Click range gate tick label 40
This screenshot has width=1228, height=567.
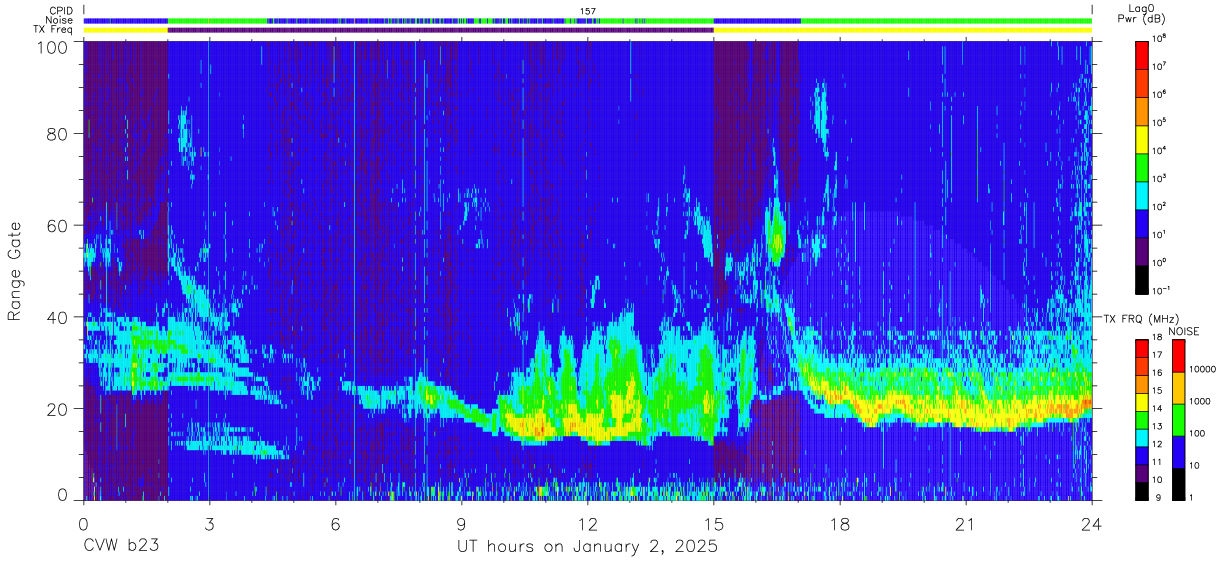coord(58,317)
